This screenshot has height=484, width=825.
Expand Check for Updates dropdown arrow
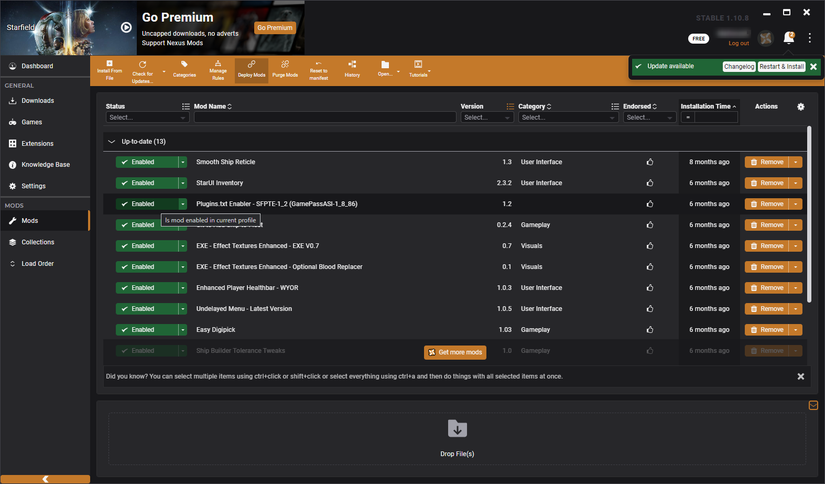tap(164, 72)
